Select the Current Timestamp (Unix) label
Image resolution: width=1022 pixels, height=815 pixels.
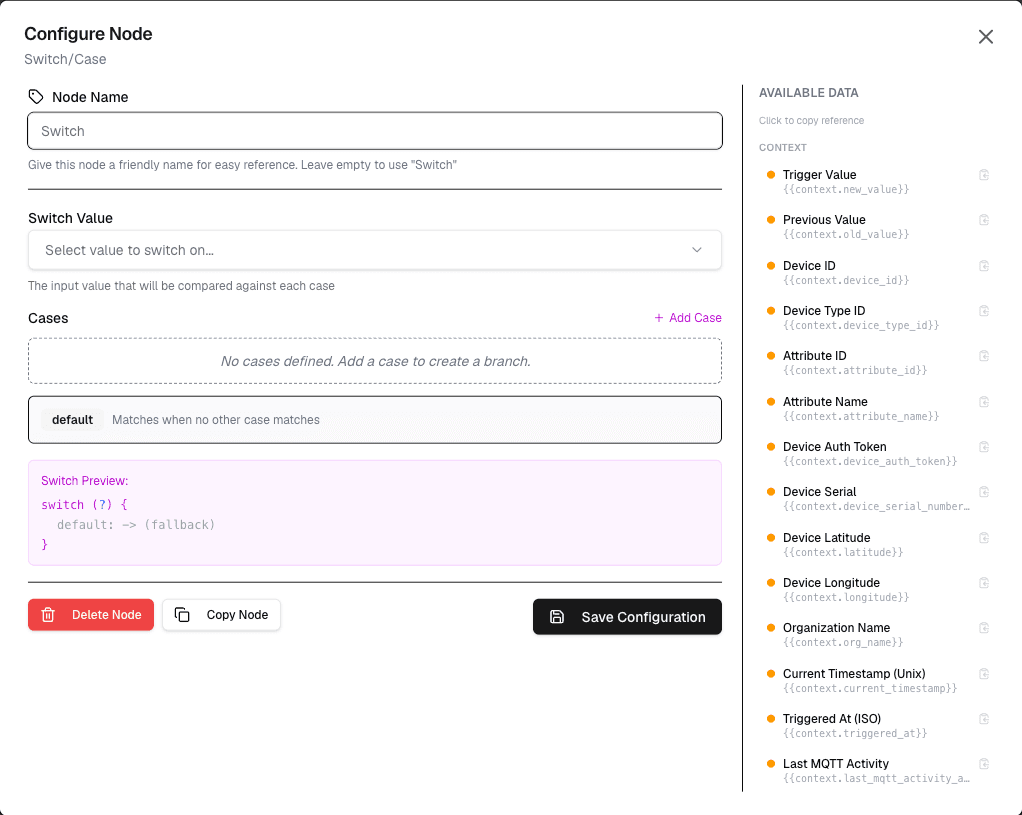(854, 674)
